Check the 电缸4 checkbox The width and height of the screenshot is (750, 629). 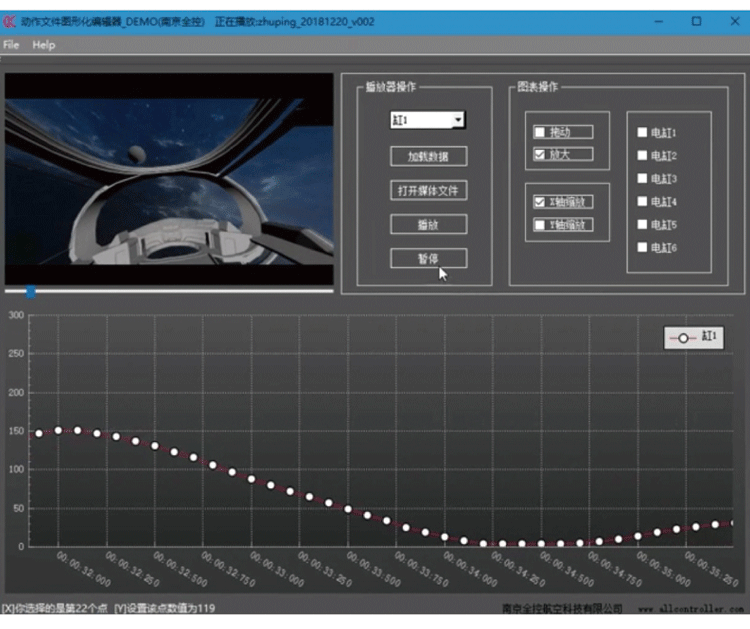click(x=643, y=202)
